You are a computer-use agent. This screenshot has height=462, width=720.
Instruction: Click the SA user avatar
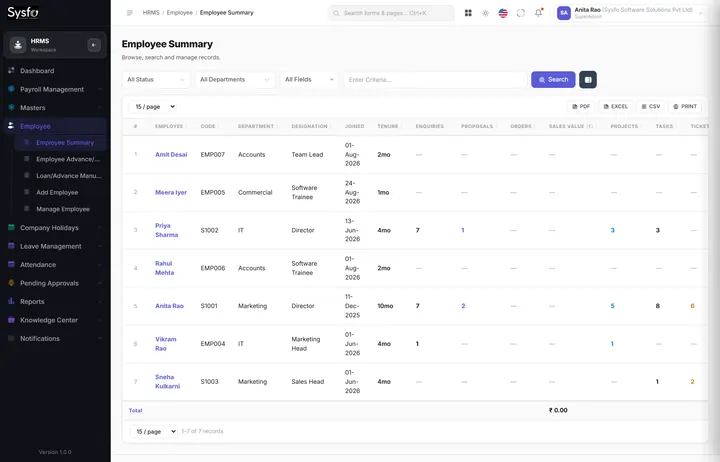[x=563, y=13]
